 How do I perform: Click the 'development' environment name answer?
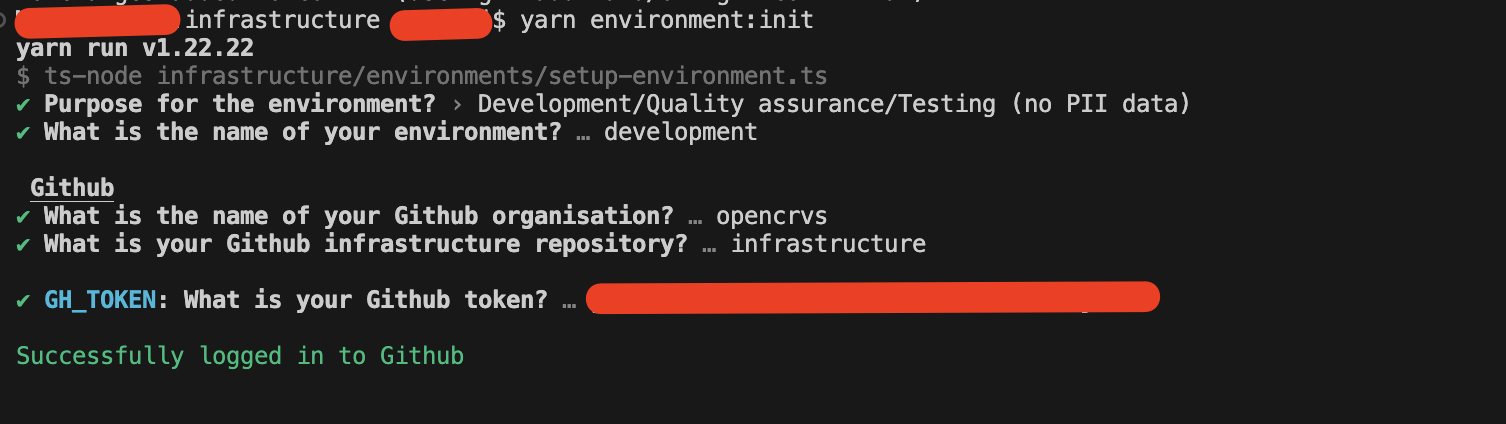coord(681,132)
